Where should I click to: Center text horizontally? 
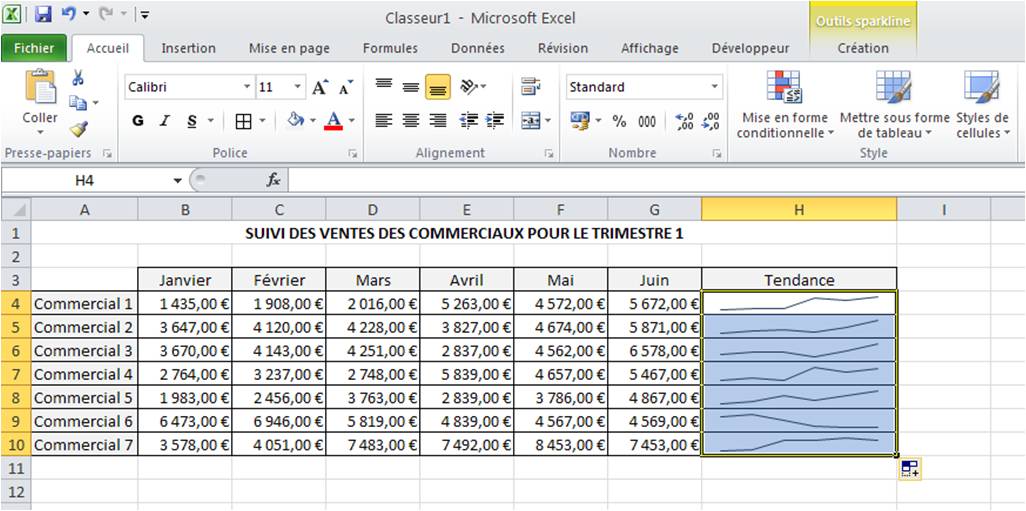(411, 121)
